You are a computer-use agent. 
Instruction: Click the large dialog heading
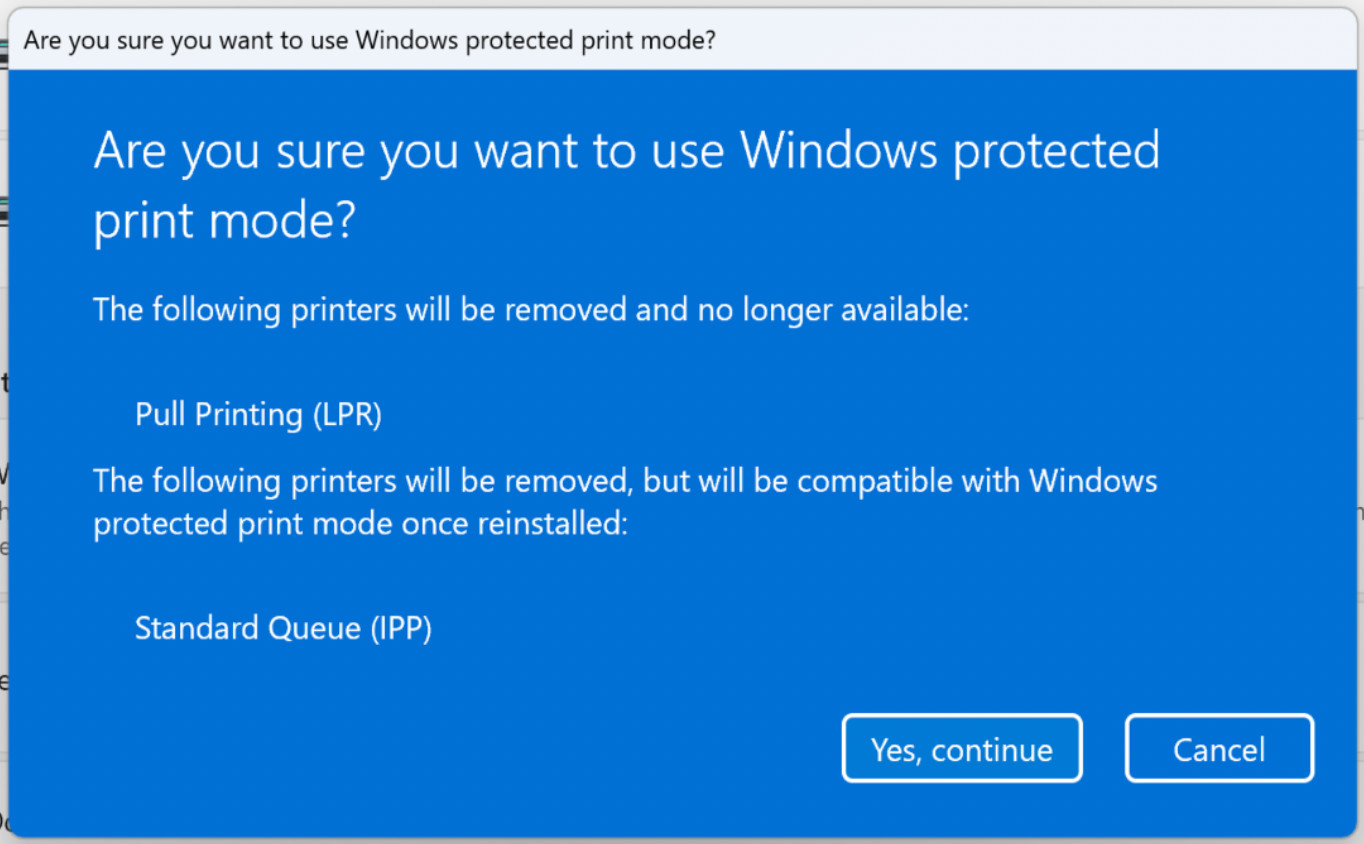pos(626,185)
